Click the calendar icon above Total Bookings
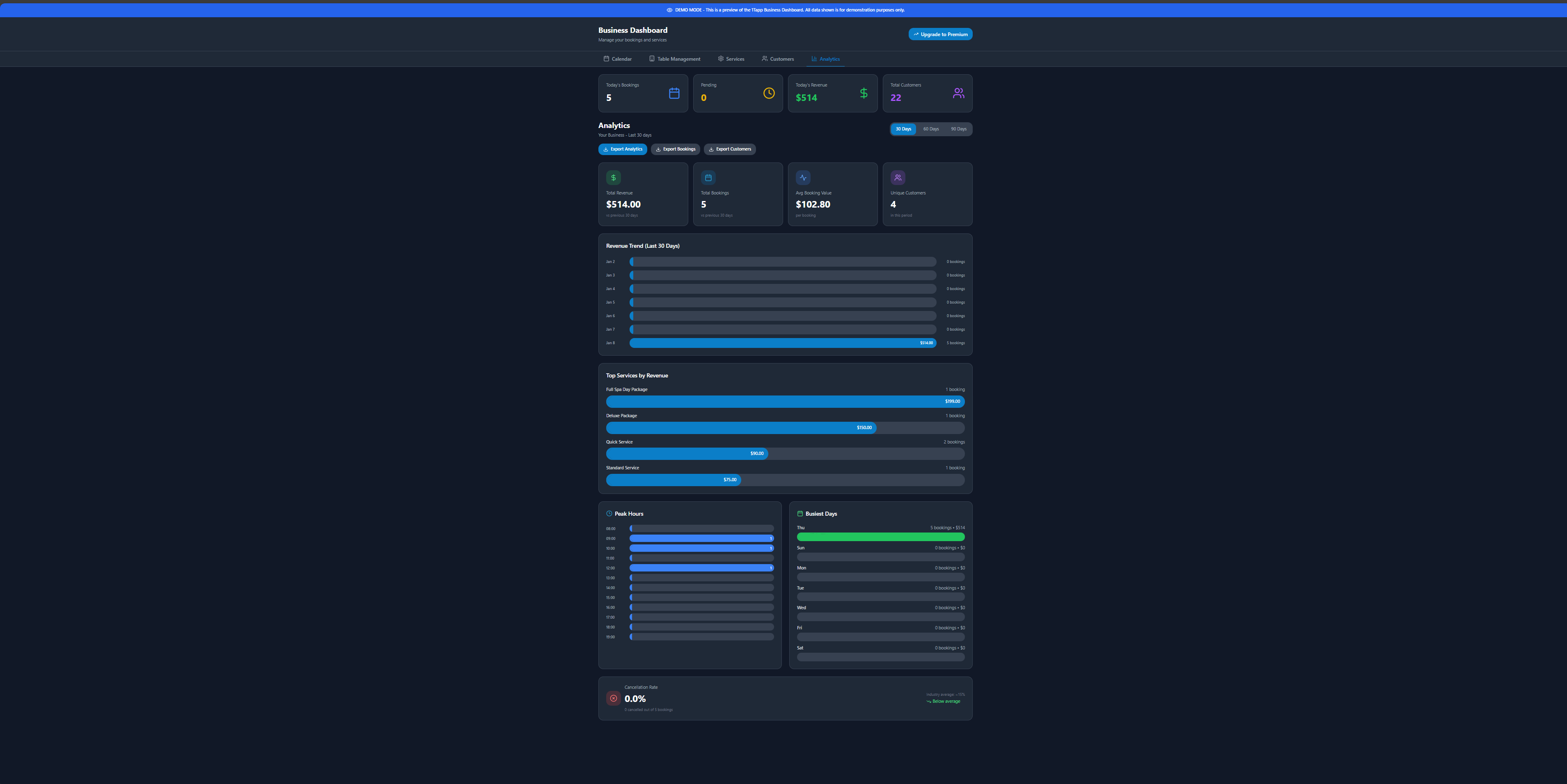 [x=708, y=178]
